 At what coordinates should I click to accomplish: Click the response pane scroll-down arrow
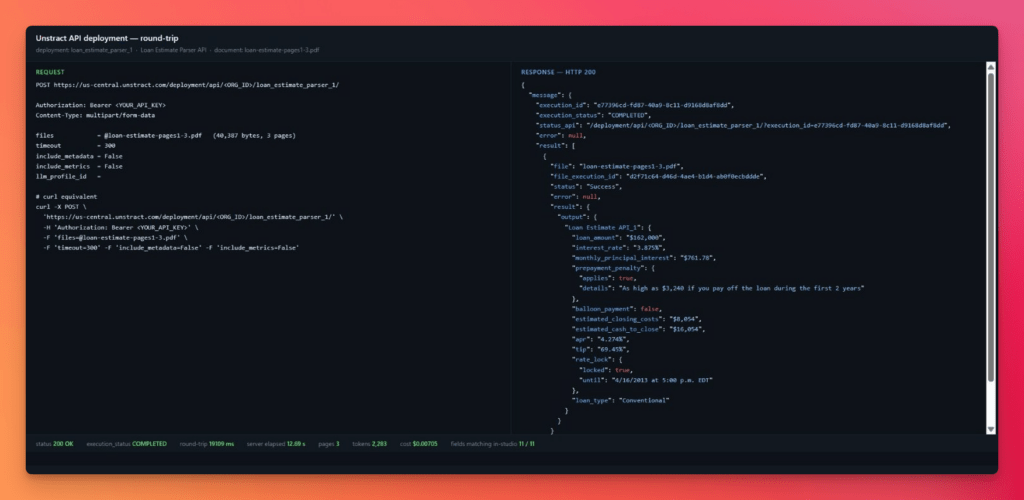[990, 429]
